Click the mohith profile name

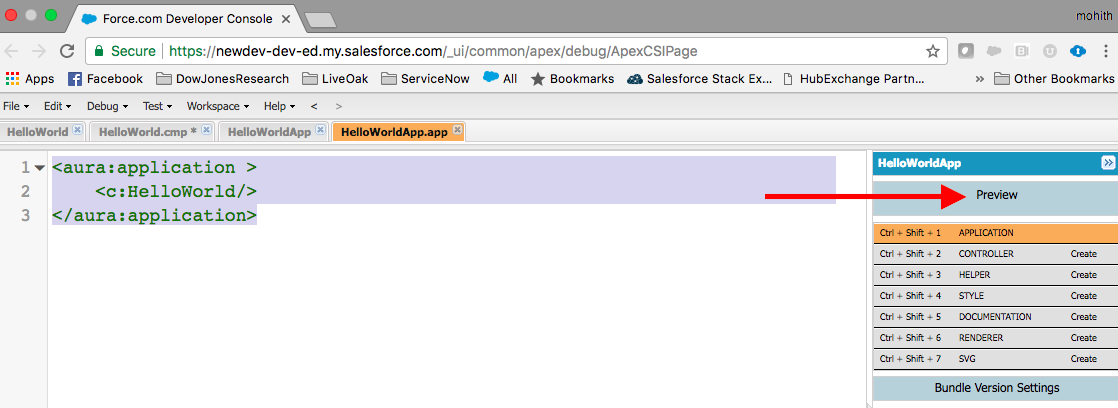coord(1093,15)
